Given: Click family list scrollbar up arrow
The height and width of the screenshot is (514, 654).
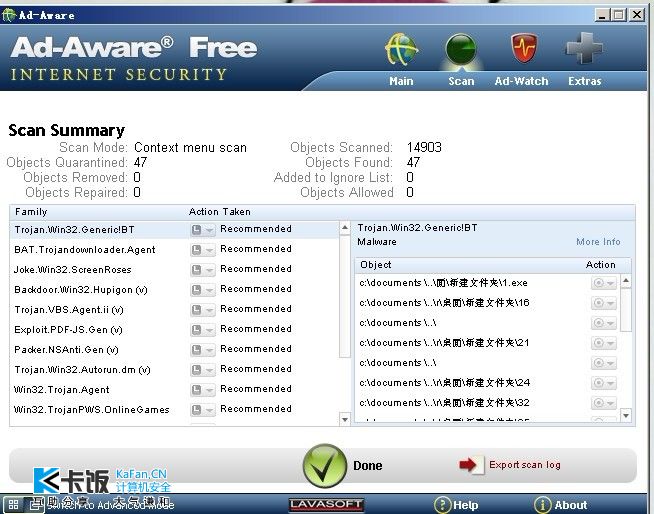Looking at the screenshot, I should pos(345,228).
